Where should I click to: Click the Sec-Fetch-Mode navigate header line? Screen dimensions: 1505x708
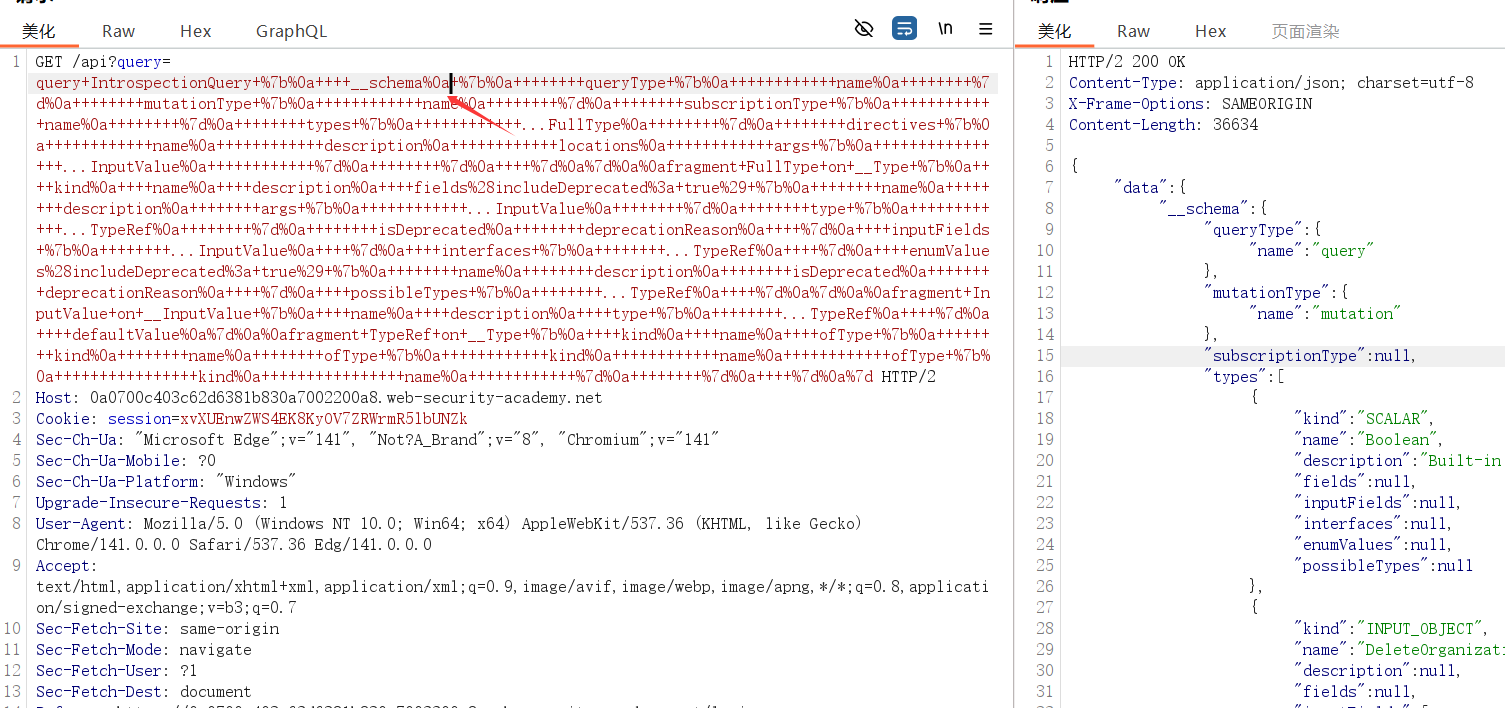[x=143, y=650]
